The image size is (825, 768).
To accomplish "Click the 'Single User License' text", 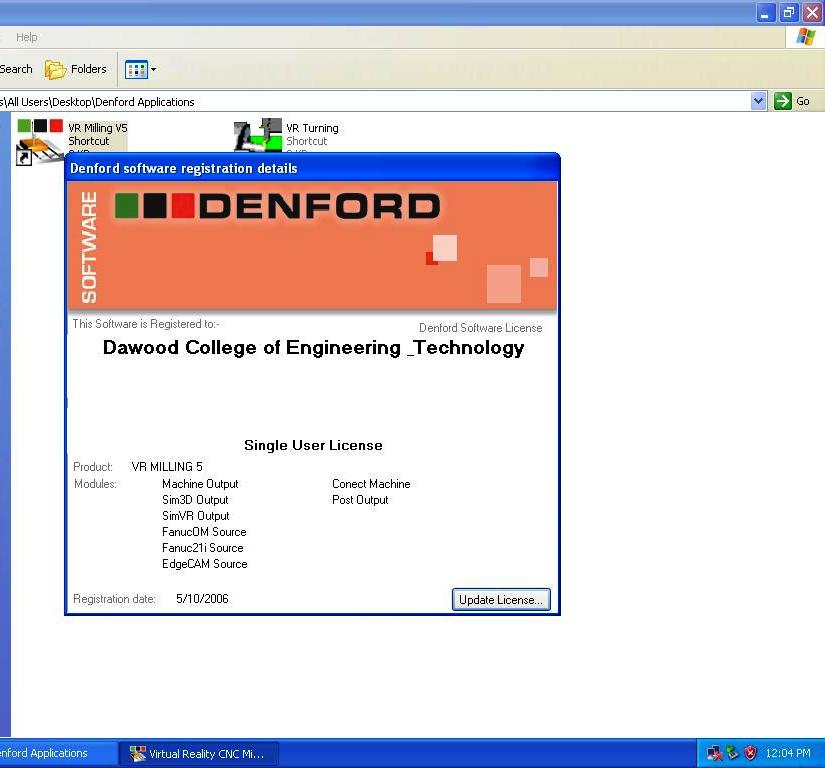I will point(313,445).
